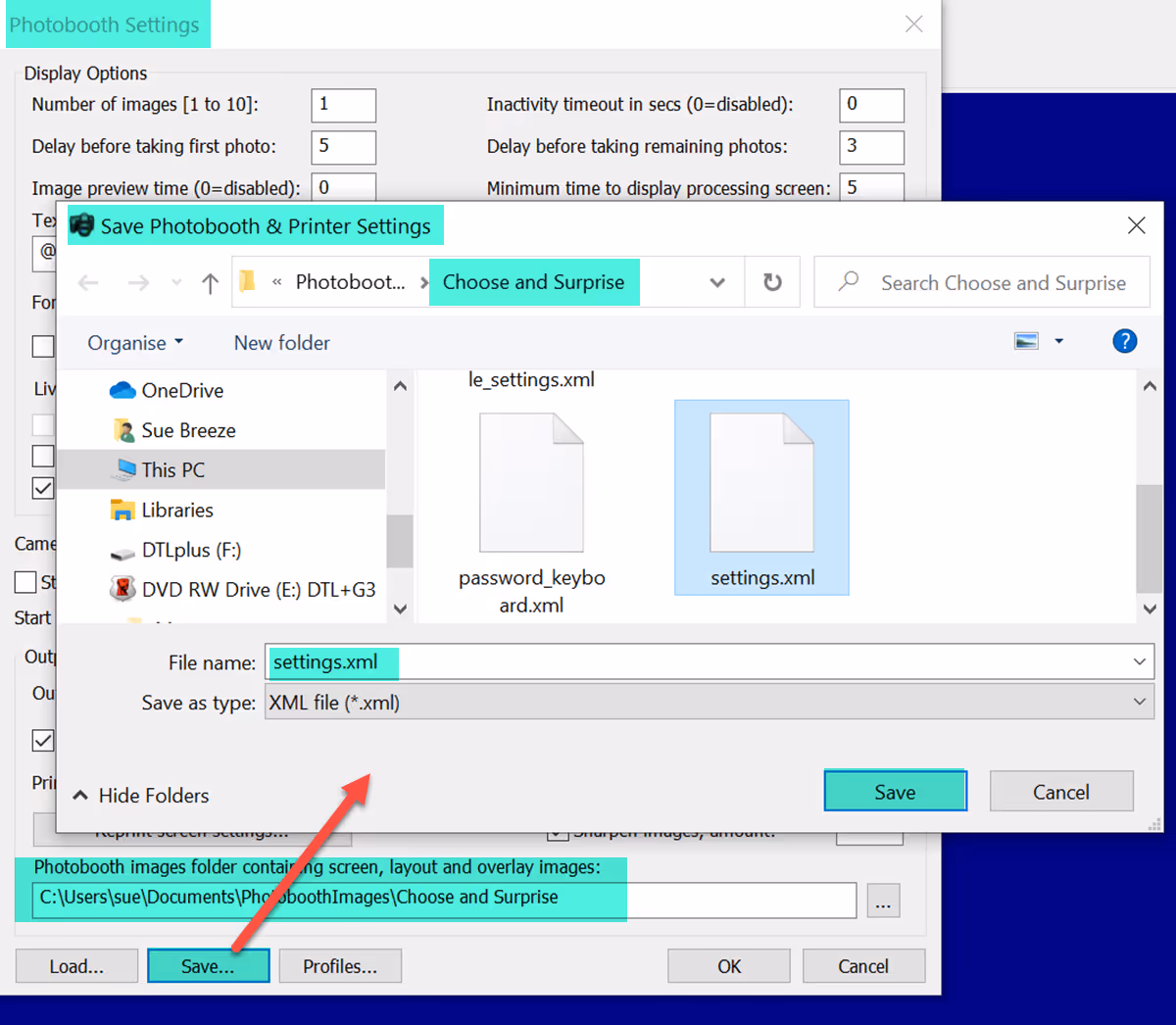Screen dimensions: 1176x1025
Task: Click Image preview time field
Action: click(x=343, y=187)
